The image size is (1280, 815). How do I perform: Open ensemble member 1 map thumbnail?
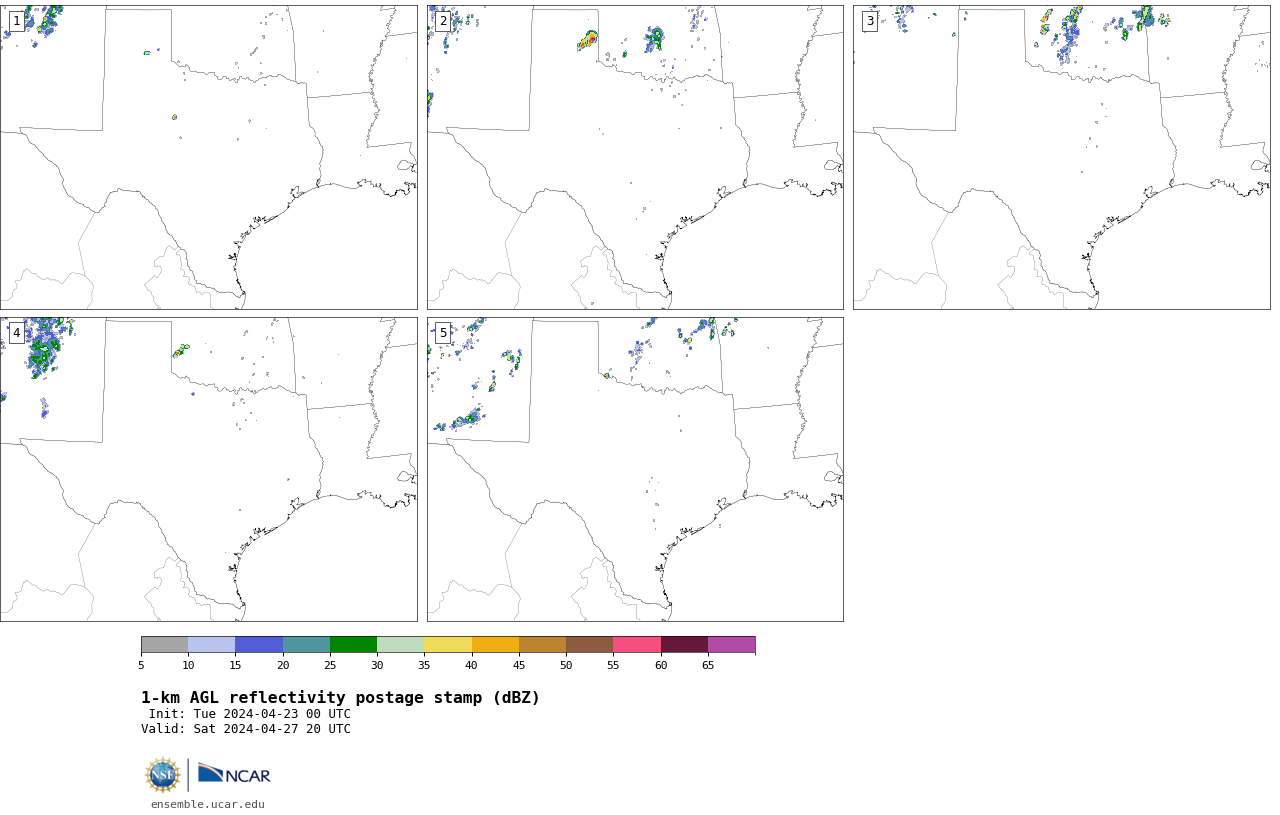208,157
